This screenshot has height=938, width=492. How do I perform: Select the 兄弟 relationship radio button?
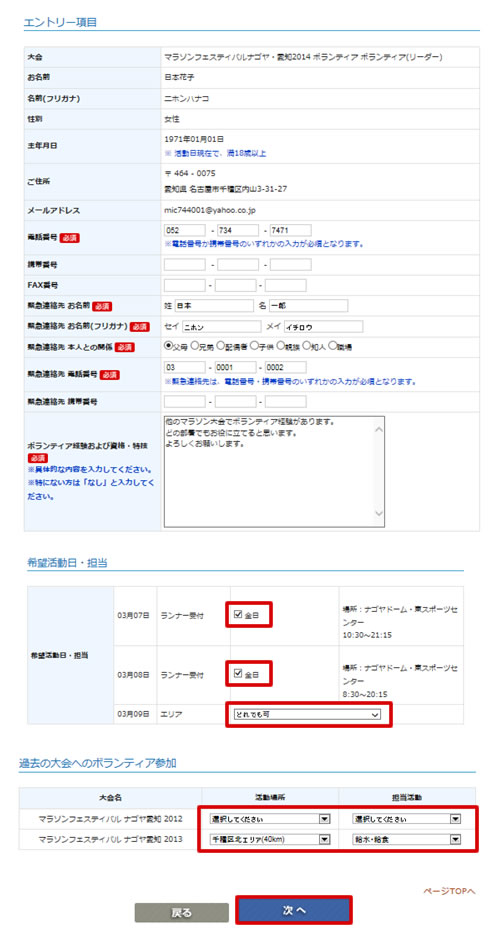point(193,346)
